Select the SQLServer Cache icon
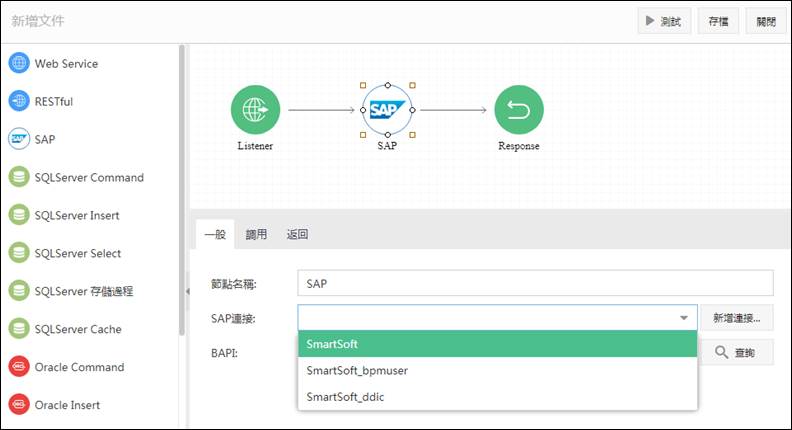Image resolution: width=792 pixels, height=430 pixels. tap(19, 328)
